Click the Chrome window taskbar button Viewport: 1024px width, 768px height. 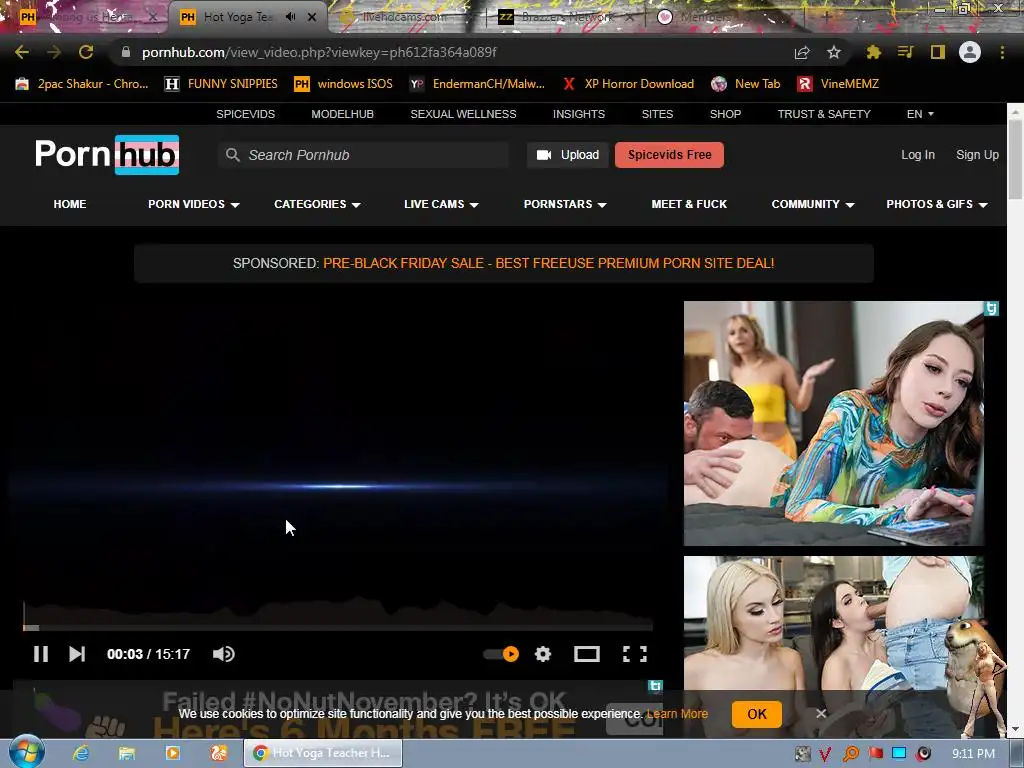click(323, 753)
